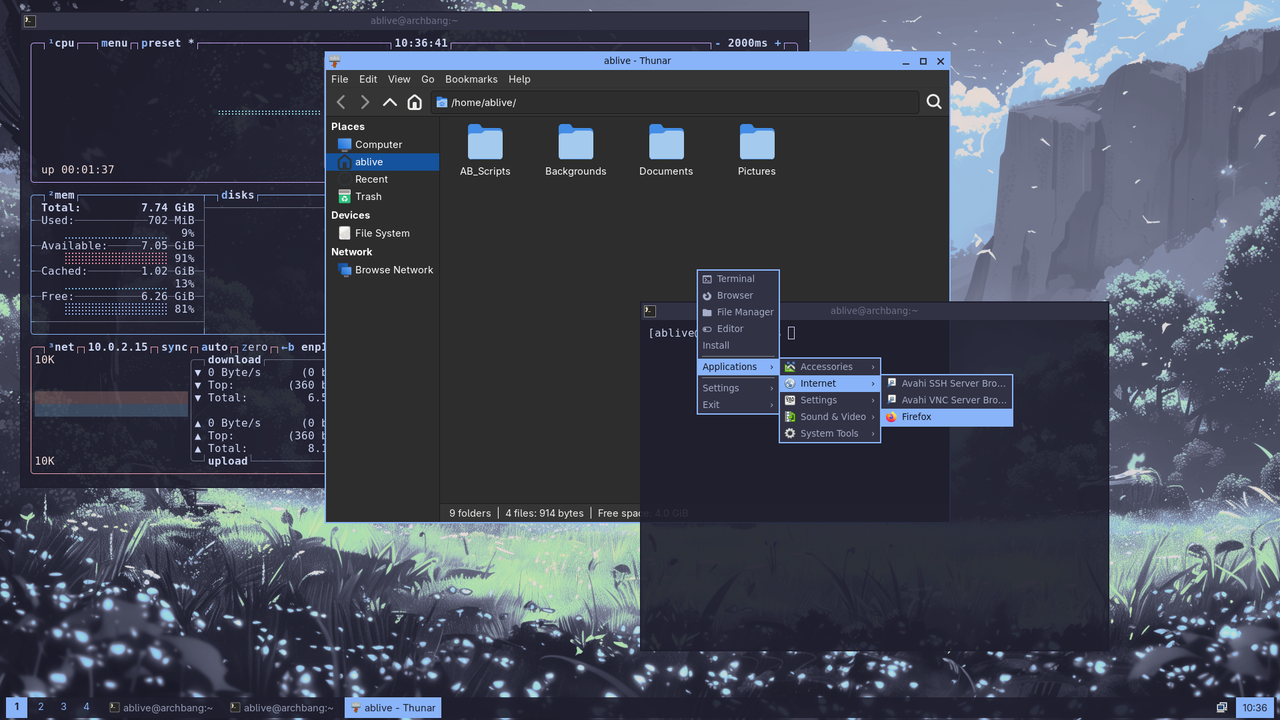Click the System Tools gear icon
The image size is (1280, 720).
coord(792,433)
